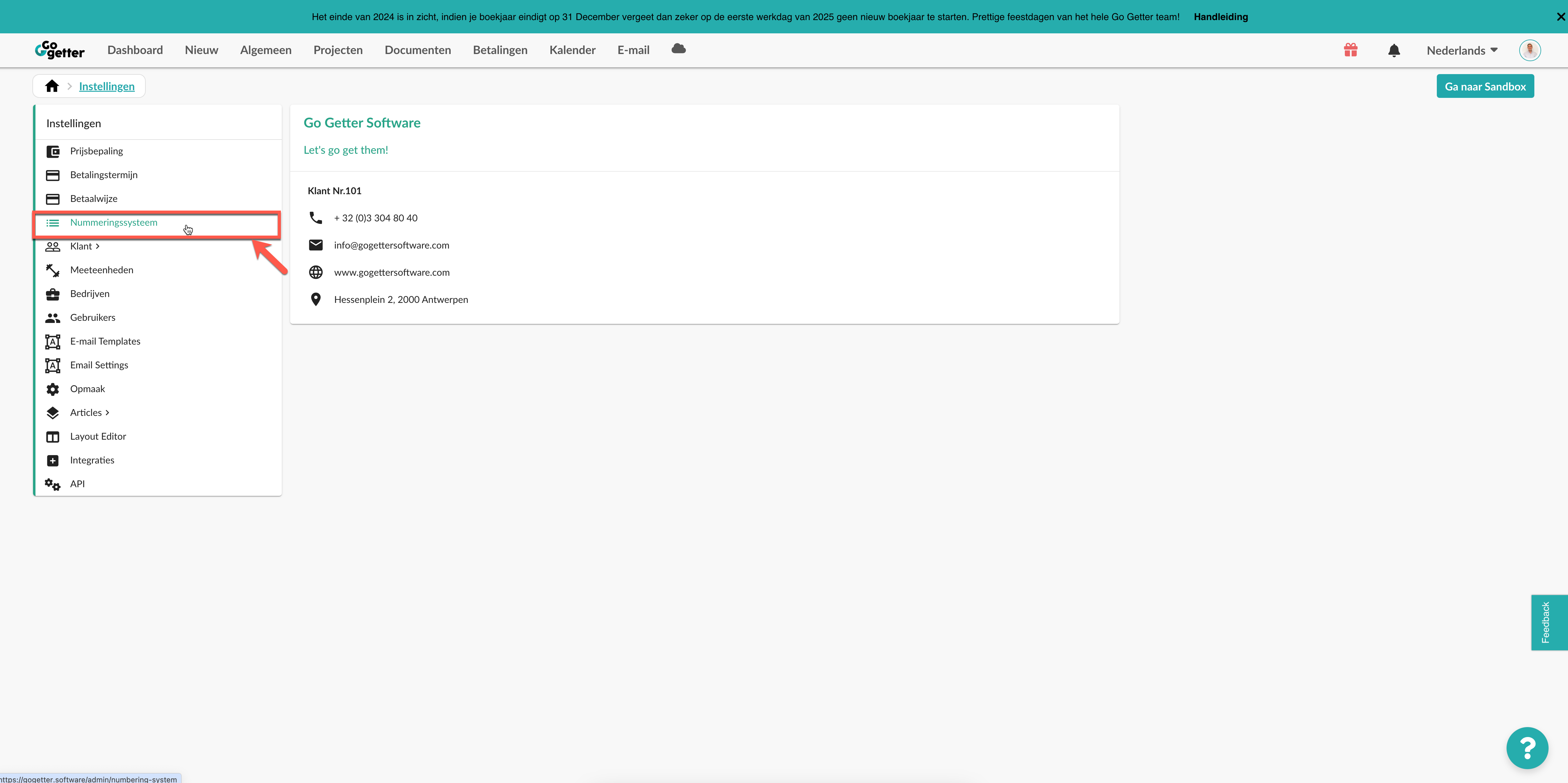This screenshot has height=783, width=1568.
Task: Click the Email Settings icon
Action: pos(53,365)
